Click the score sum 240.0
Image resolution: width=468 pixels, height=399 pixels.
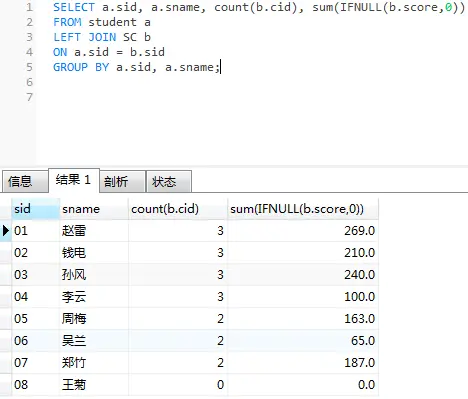coord(303,275)
